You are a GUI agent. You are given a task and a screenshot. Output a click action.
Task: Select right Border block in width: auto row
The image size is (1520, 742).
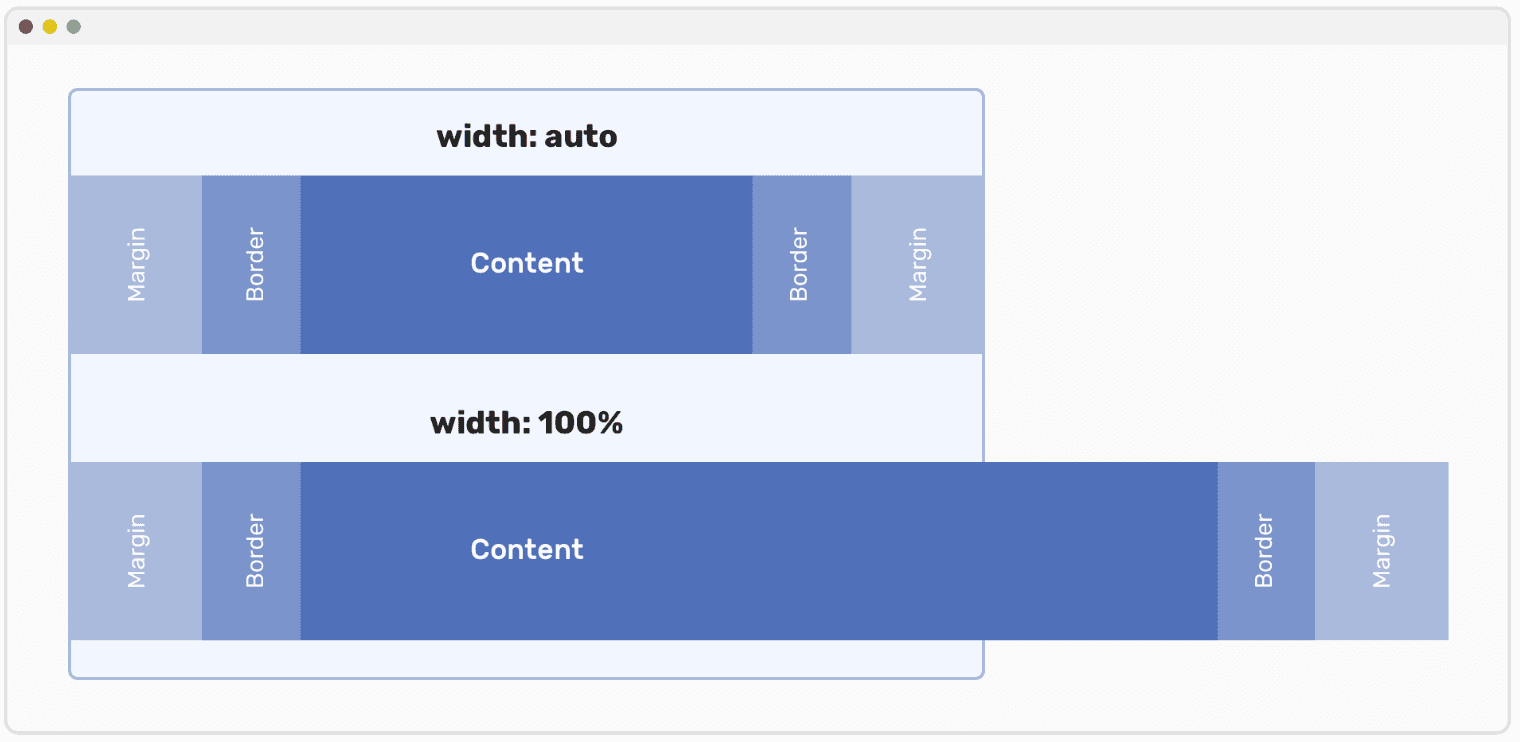coord(801,265)
